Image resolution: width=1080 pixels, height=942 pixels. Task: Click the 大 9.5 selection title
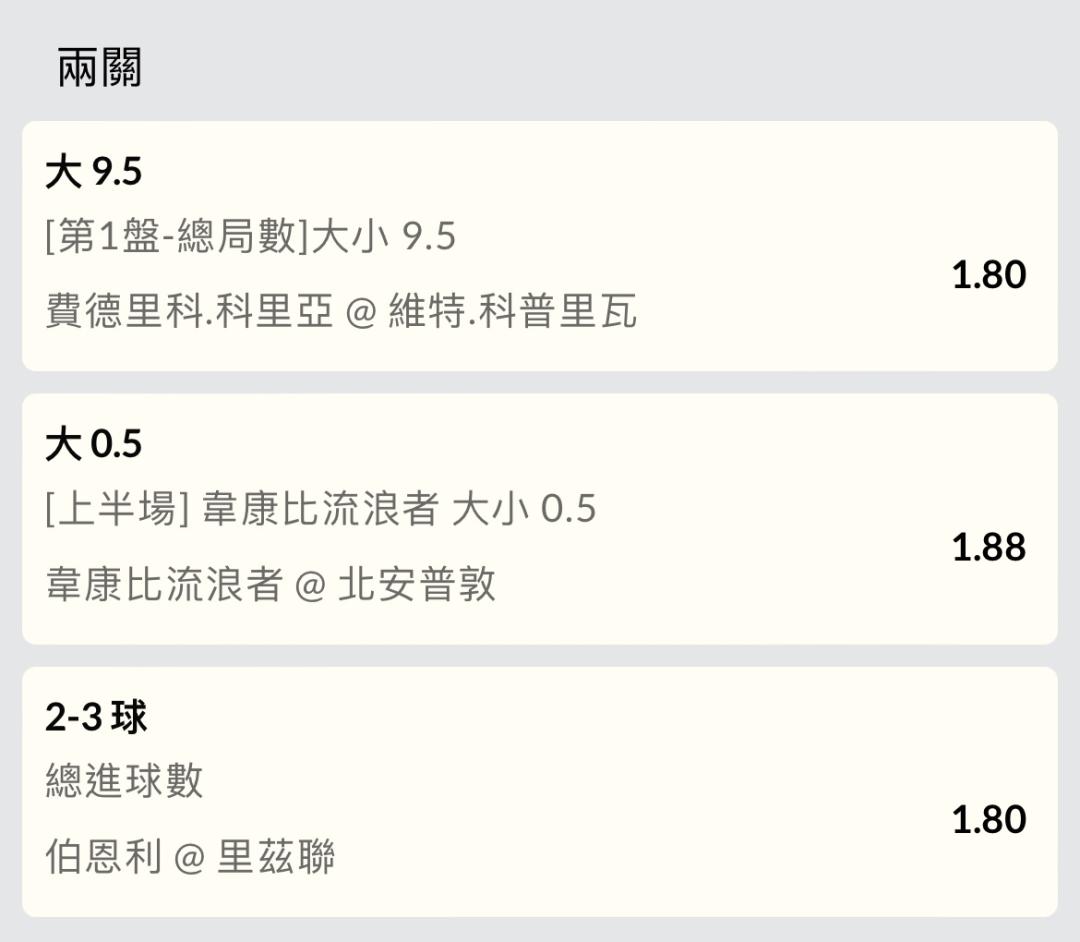pyautogui.click(x=93, y=171)
